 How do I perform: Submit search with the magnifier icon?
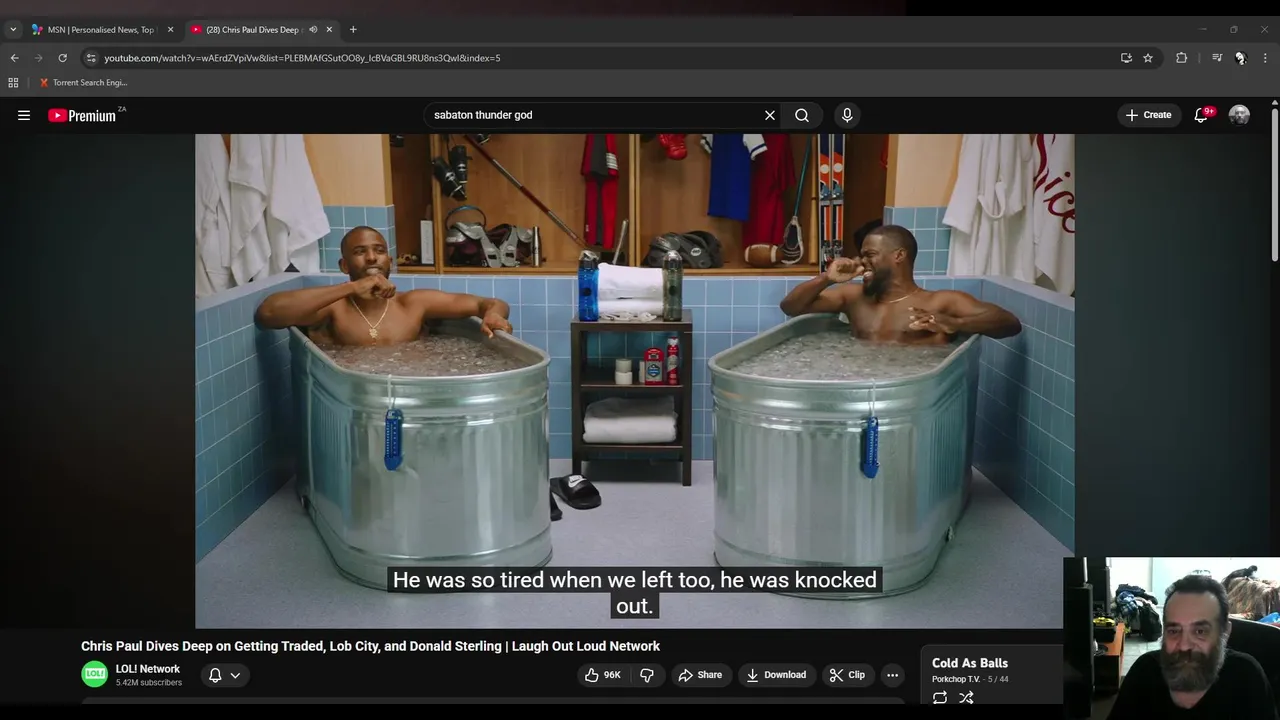[802, 115]
